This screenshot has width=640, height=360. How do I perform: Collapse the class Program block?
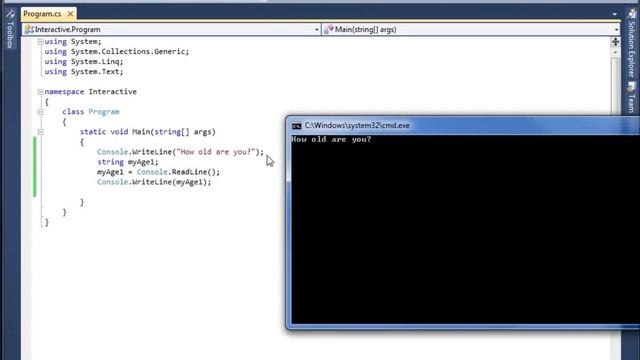click(x=40, y=112)
